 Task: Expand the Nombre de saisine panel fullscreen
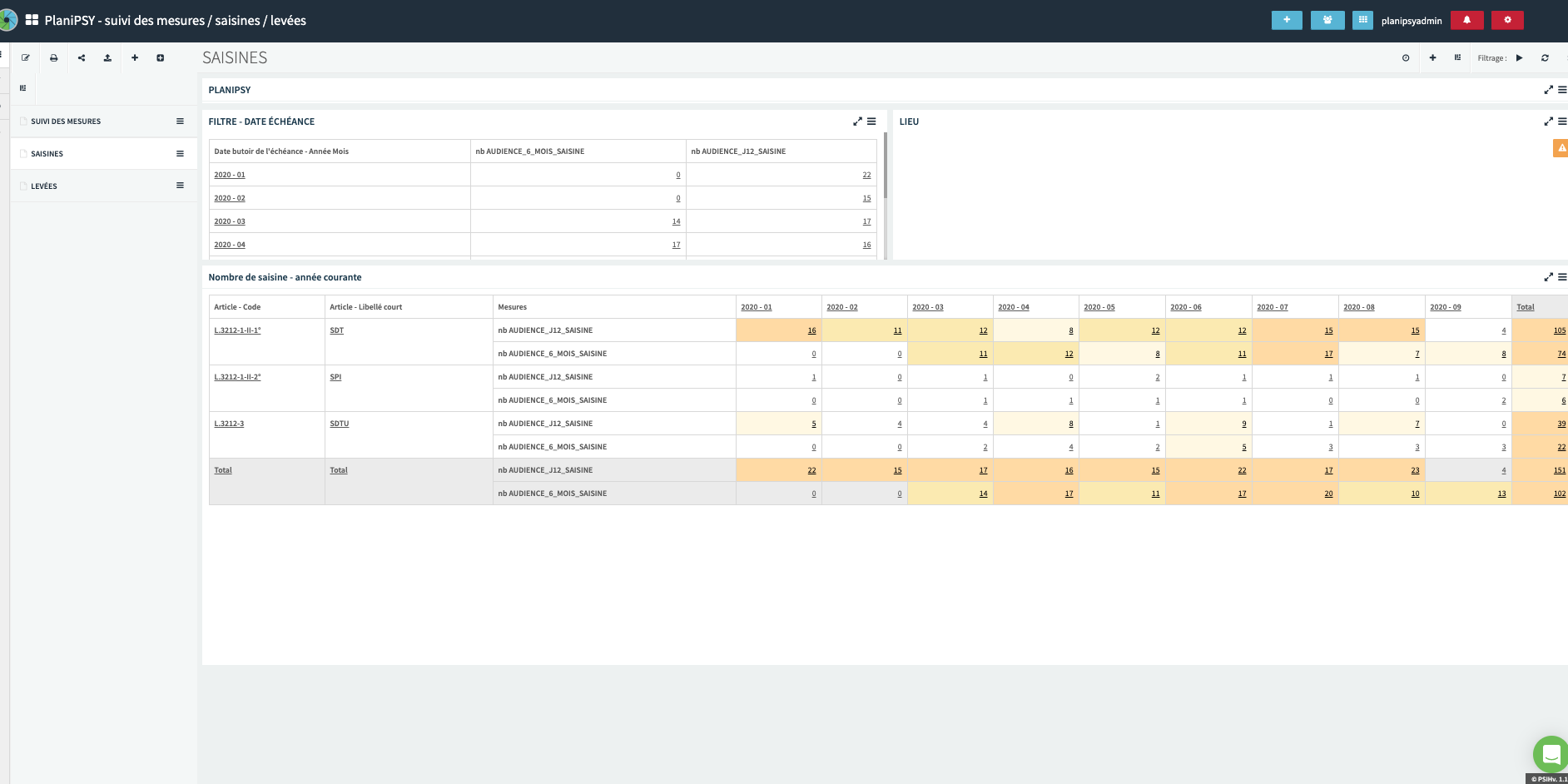point(1548,277)
